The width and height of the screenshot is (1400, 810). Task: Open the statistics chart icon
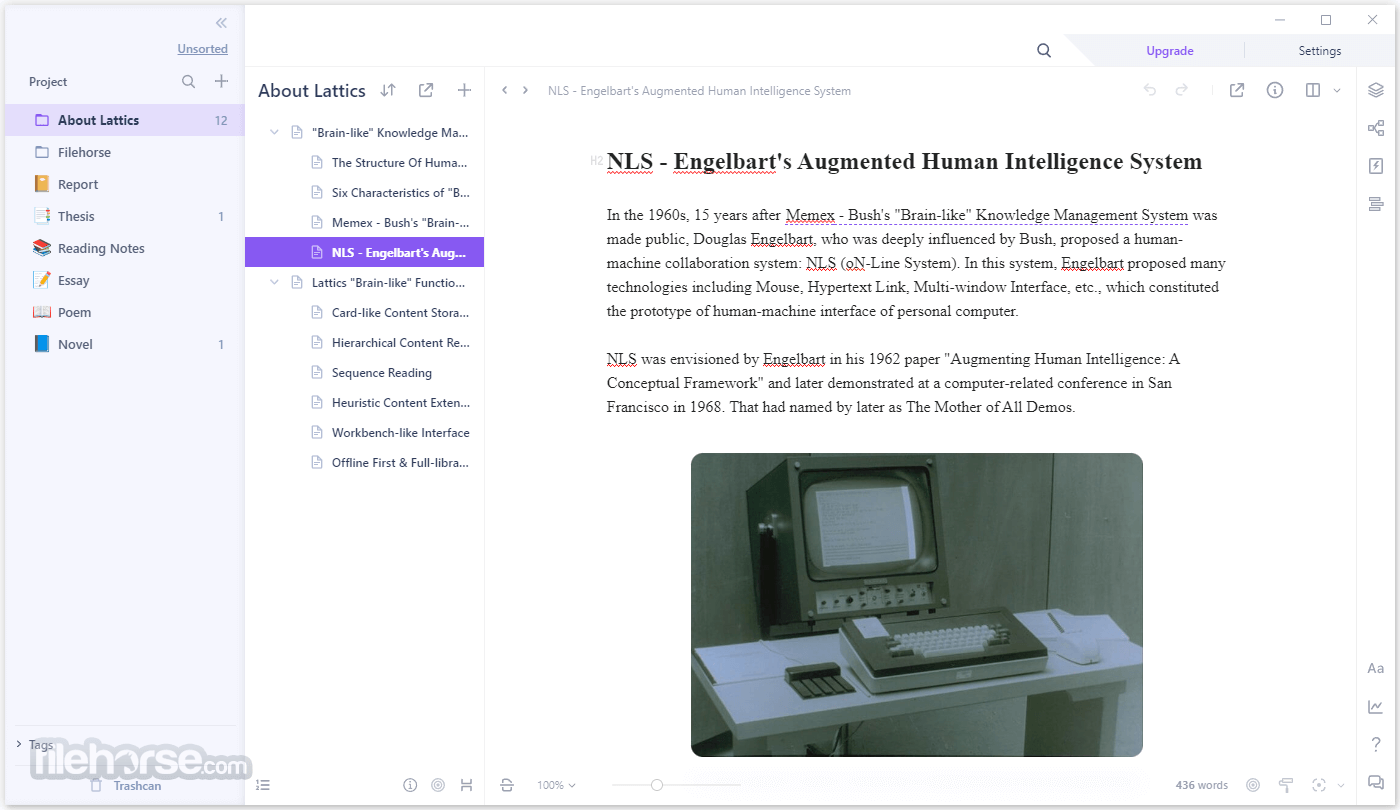1376,707
